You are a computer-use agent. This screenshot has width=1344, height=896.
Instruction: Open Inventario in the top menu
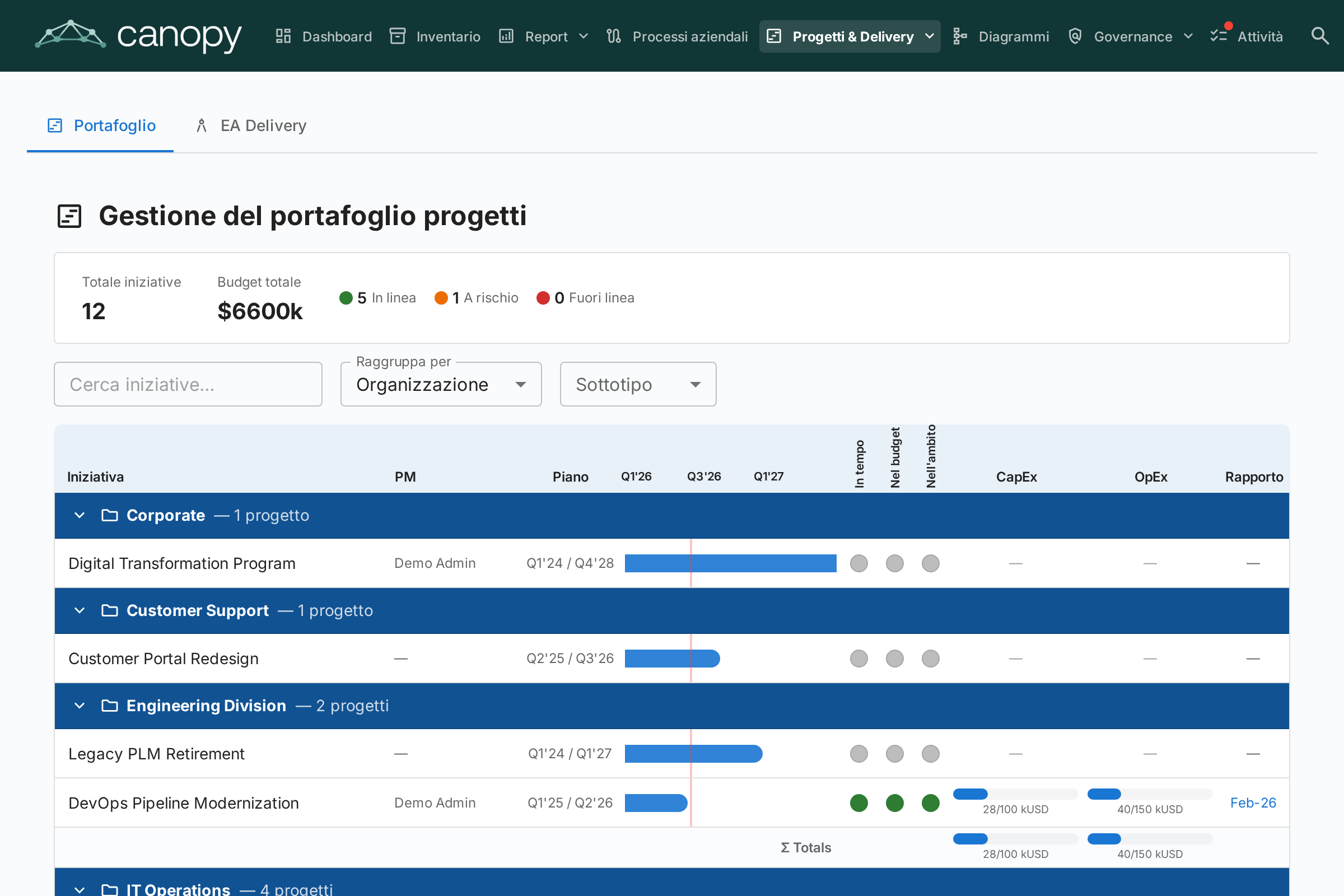[435, 36]
